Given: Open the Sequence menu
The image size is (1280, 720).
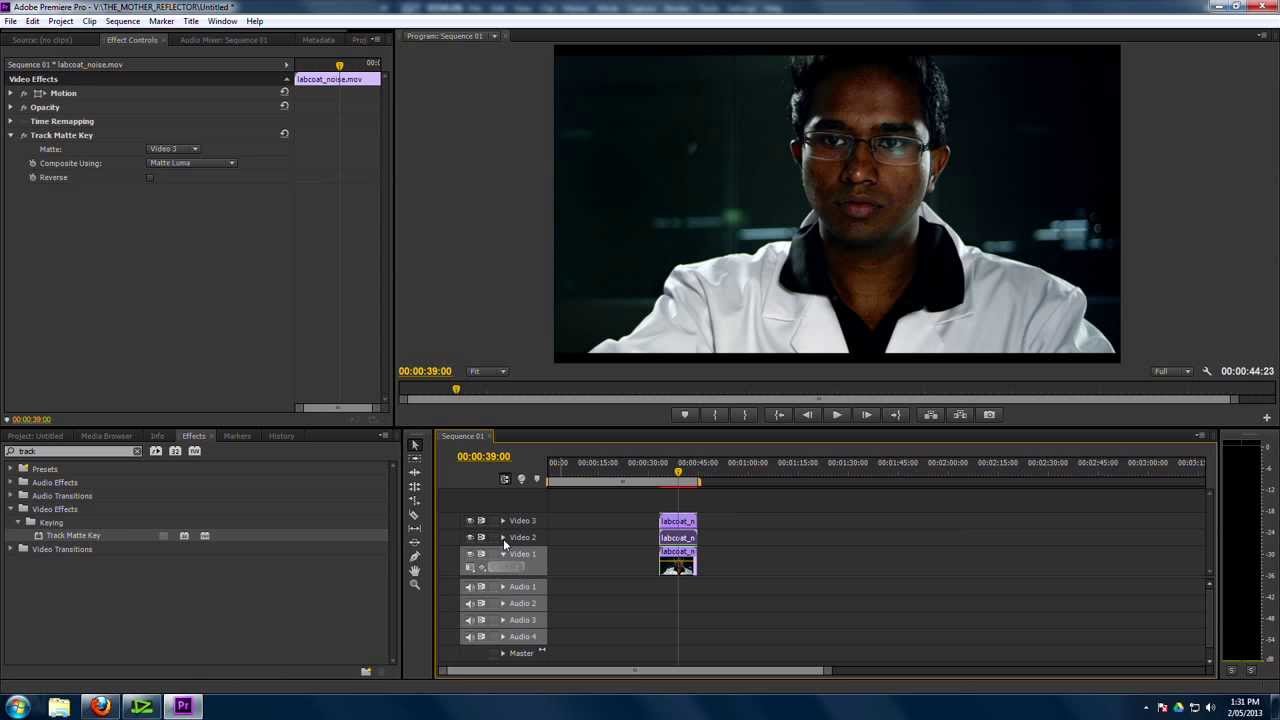Looking at the screenshot, I should click(x=123, y=21).
